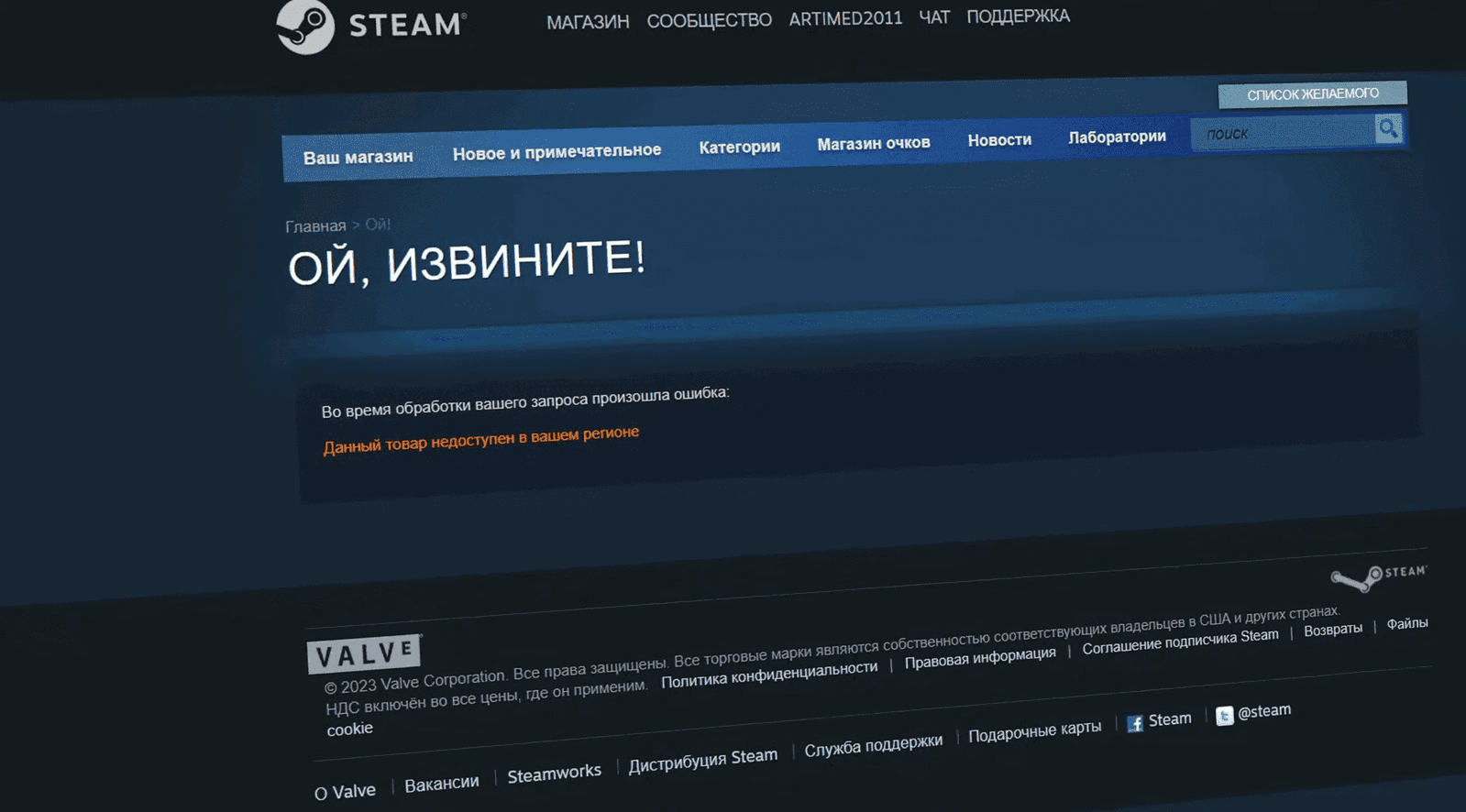Click the Valve logo in the footer

click(x=364, y=653)
